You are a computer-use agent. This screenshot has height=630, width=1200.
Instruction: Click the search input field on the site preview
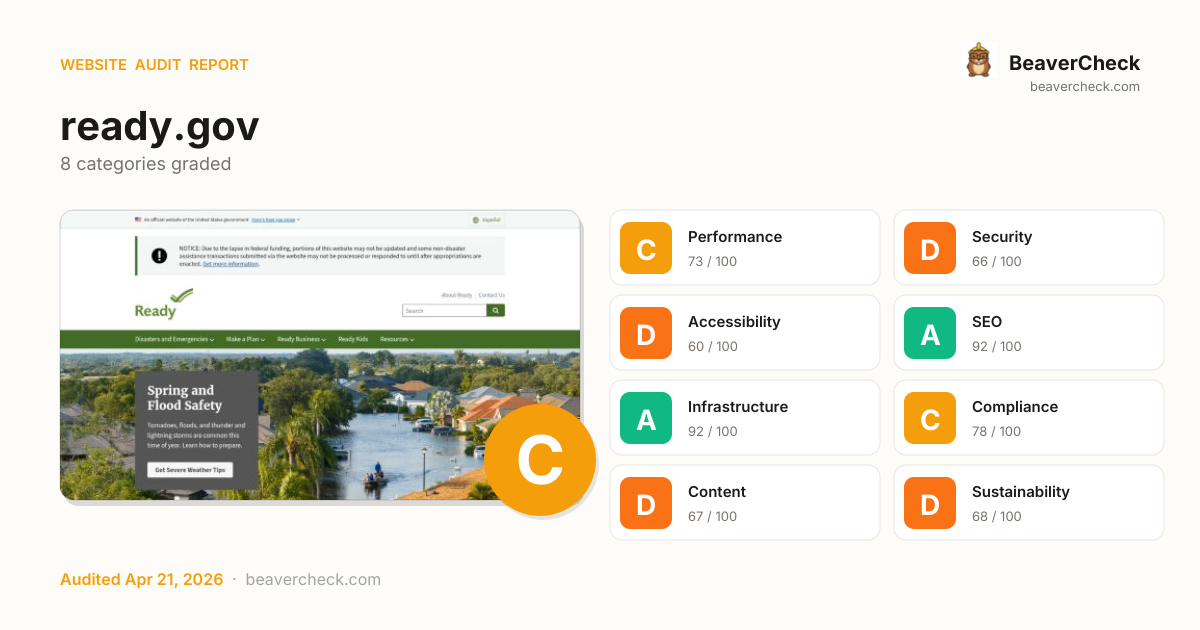pos(444,311)
